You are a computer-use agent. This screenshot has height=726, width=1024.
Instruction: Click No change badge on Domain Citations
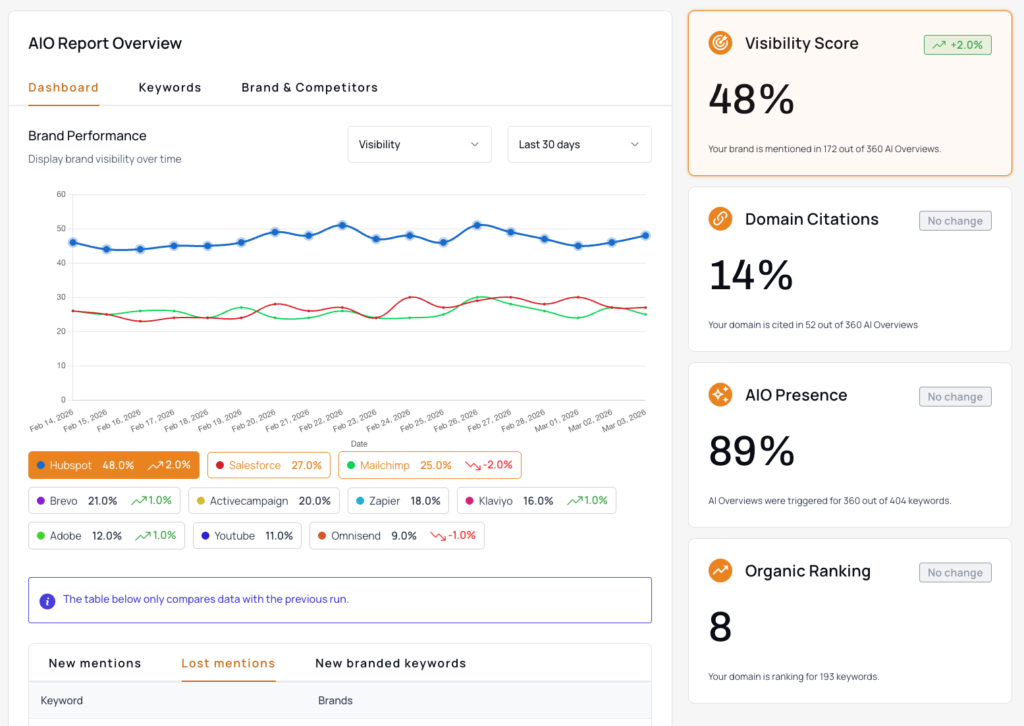[955, 221]
